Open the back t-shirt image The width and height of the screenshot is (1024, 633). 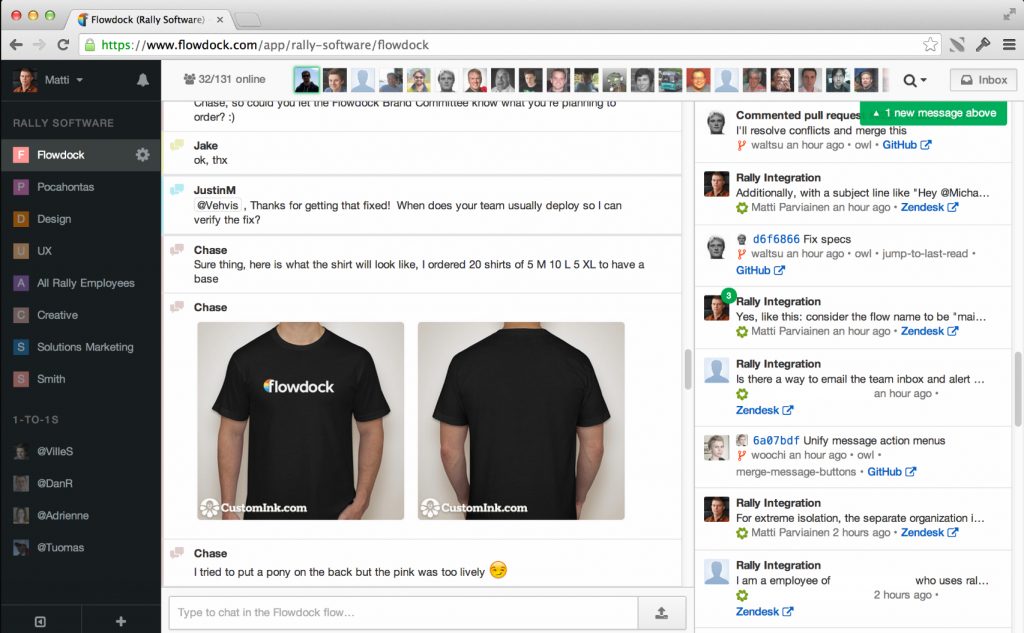tap(521, 421)
